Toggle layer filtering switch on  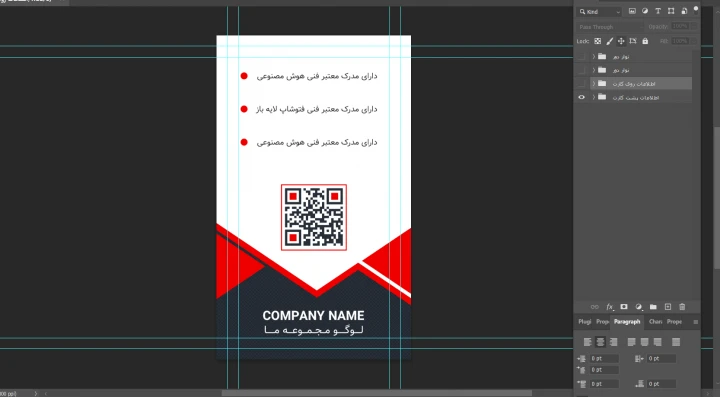pyautogui.click(x=696, y=9)
